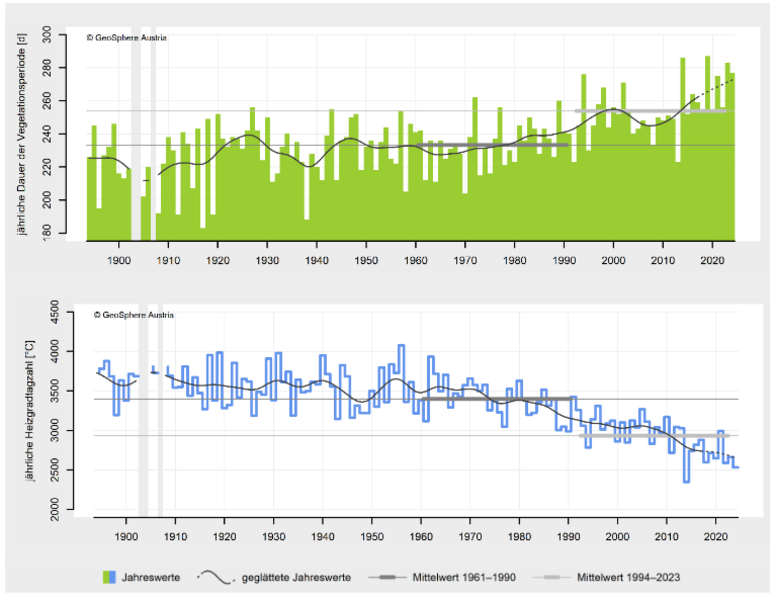774x600 pixels.
Task: Click the 1900 tick label on lower x-axis
Action: point(126,535)
